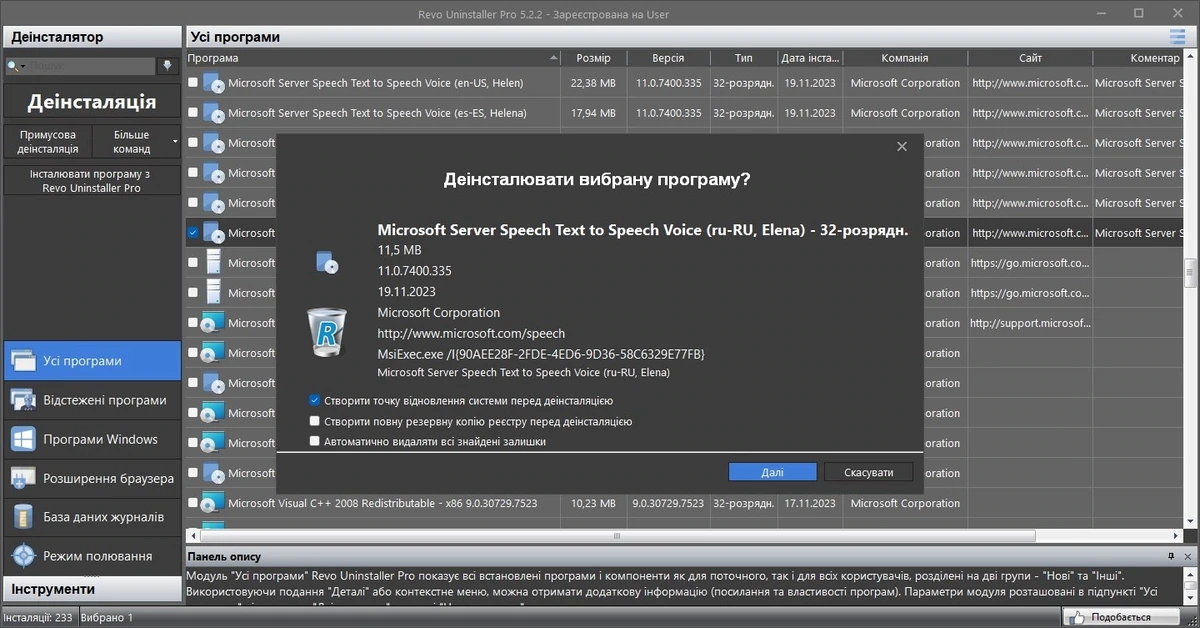Screen dimensions: 1200x628
Task: Click the program icon of the es-ES Helena row
Action: click(x=214, y=113)
